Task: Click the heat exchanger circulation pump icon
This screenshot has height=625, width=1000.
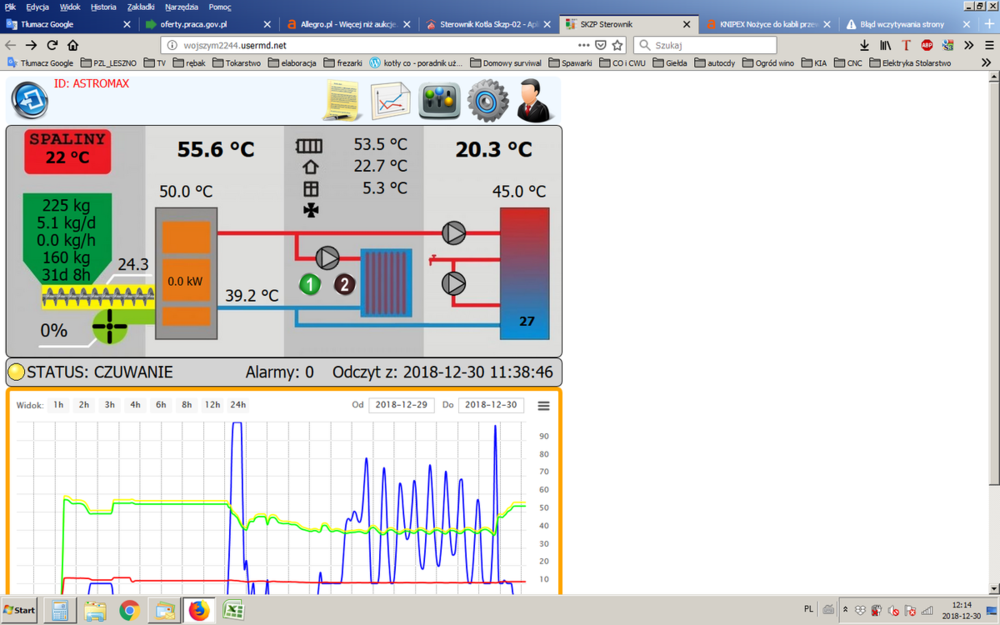Action: (328, 258)
